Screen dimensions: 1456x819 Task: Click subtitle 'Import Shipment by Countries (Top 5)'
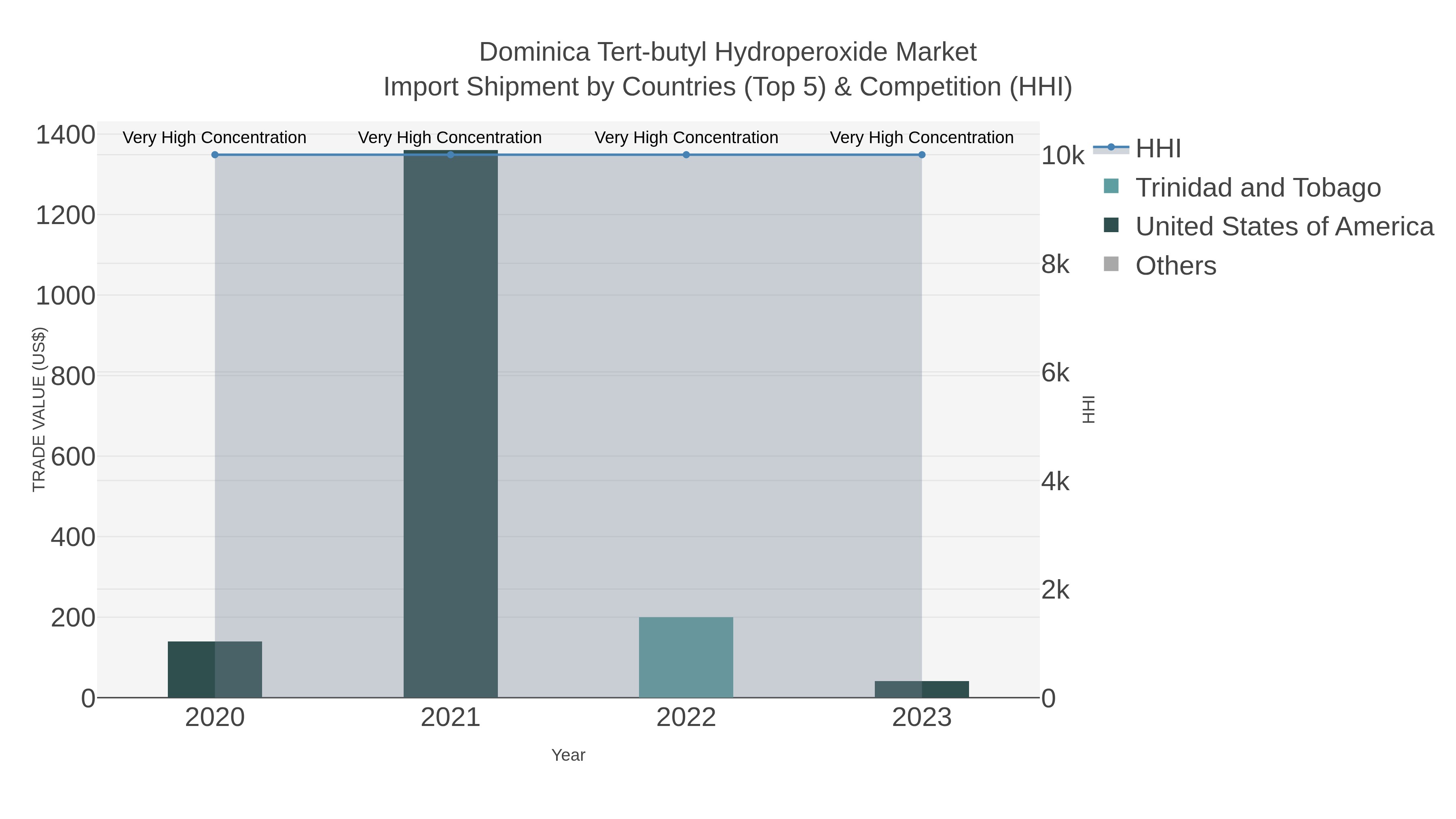pyautogui.click(x=605, y=87)
